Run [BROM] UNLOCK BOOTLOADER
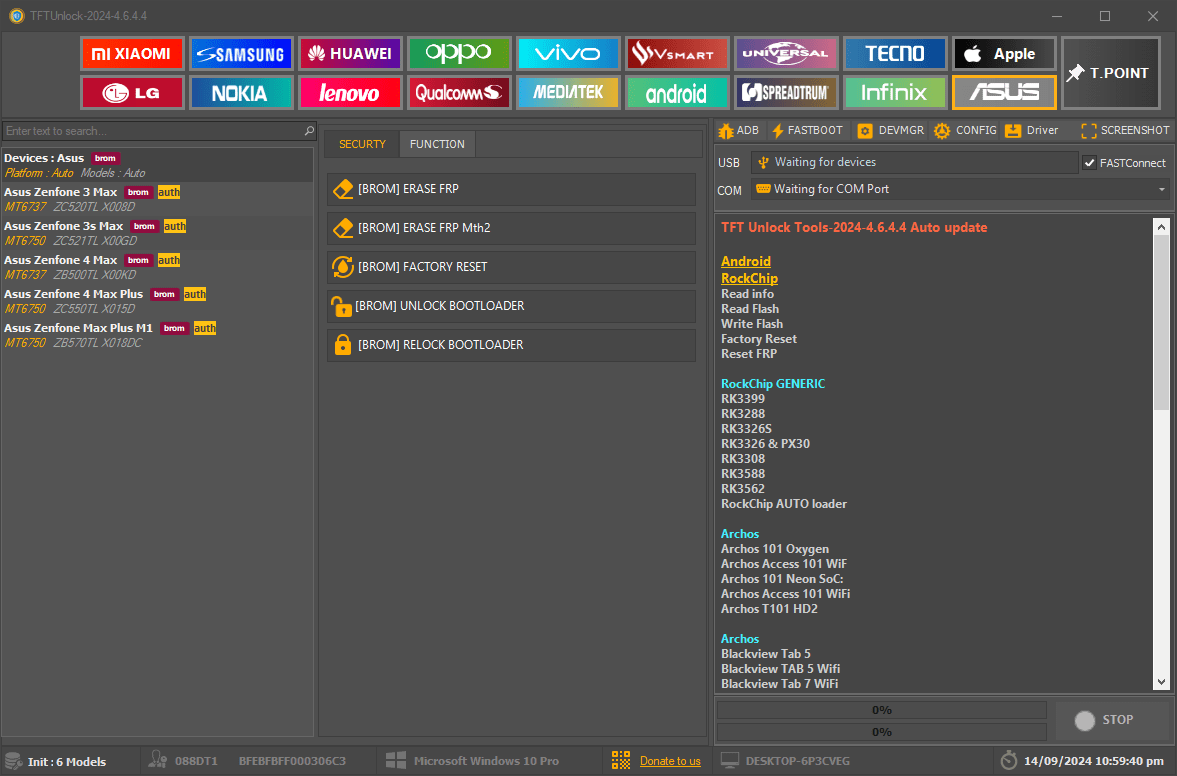Screen dimensions: 1177x776 [x=511, y=305]
